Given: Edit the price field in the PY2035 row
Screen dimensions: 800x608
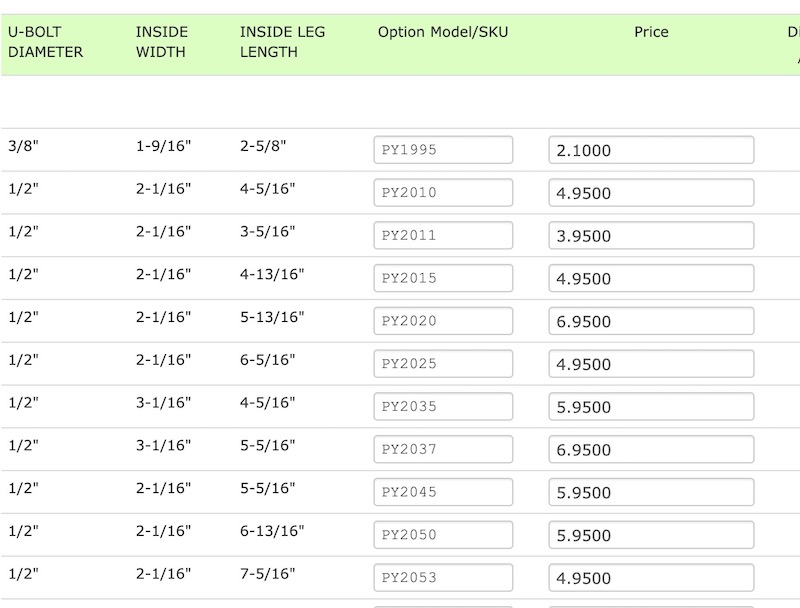Looking at the screenshot, I should (x=651, y=407).
